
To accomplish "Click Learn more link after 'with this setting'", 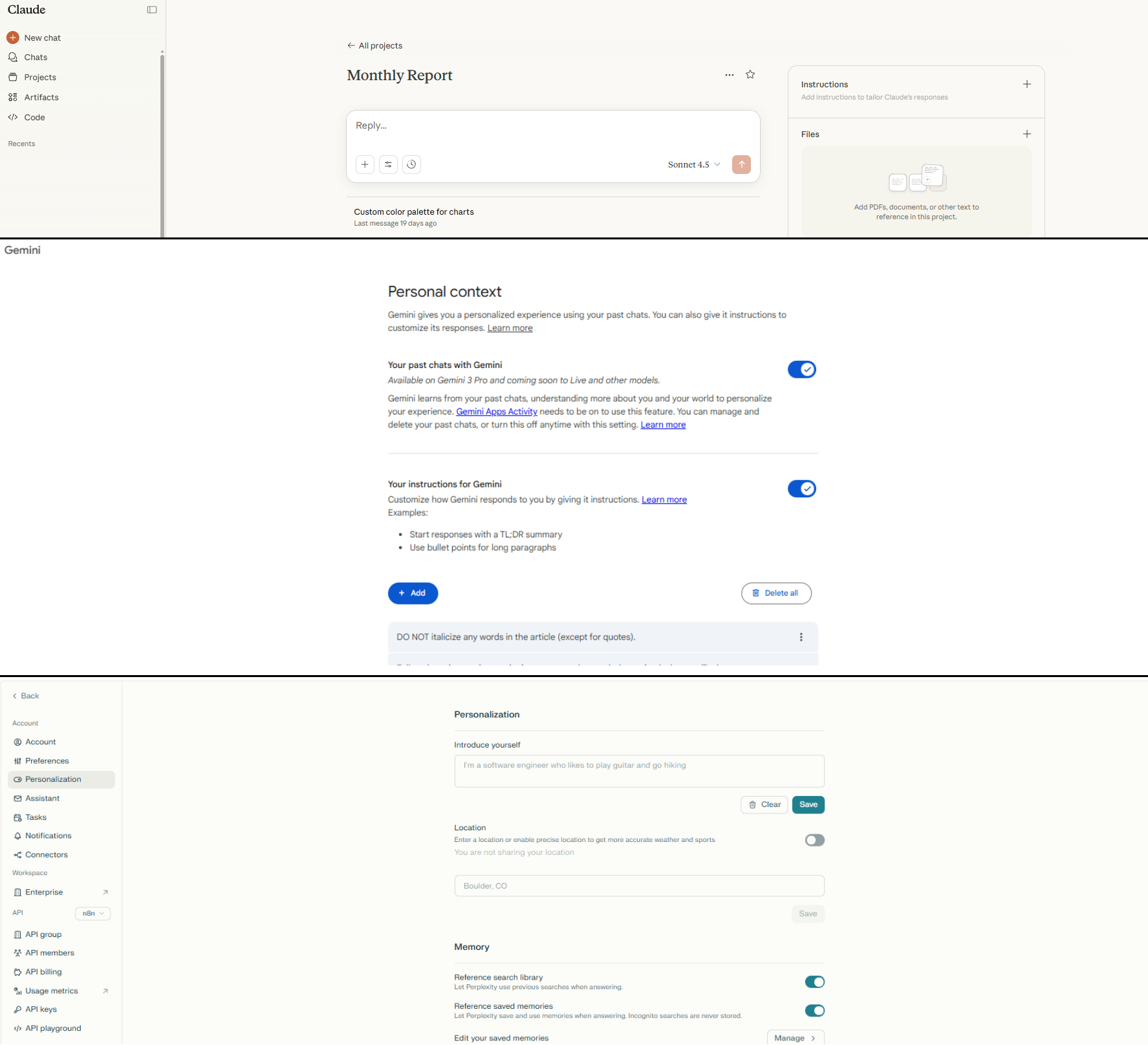I will [663, 425].
